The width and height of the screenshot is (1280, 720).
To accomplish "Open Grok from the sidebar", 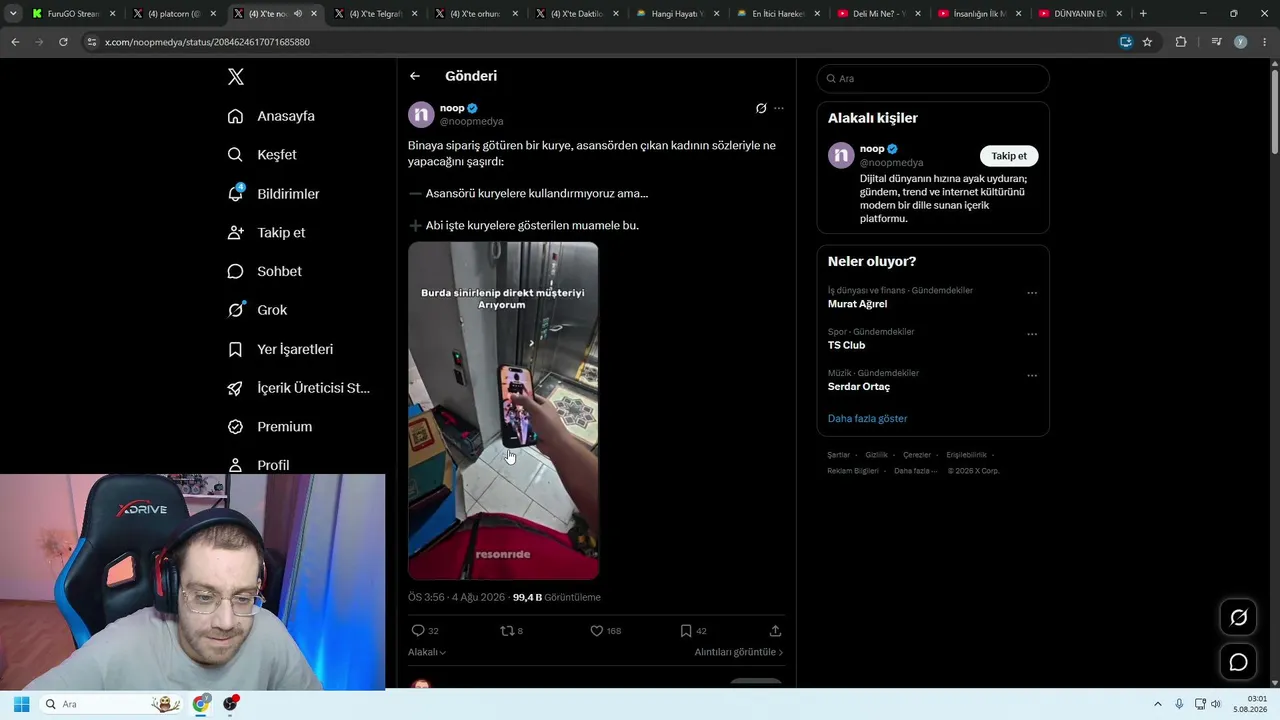I will pos(257,310).
